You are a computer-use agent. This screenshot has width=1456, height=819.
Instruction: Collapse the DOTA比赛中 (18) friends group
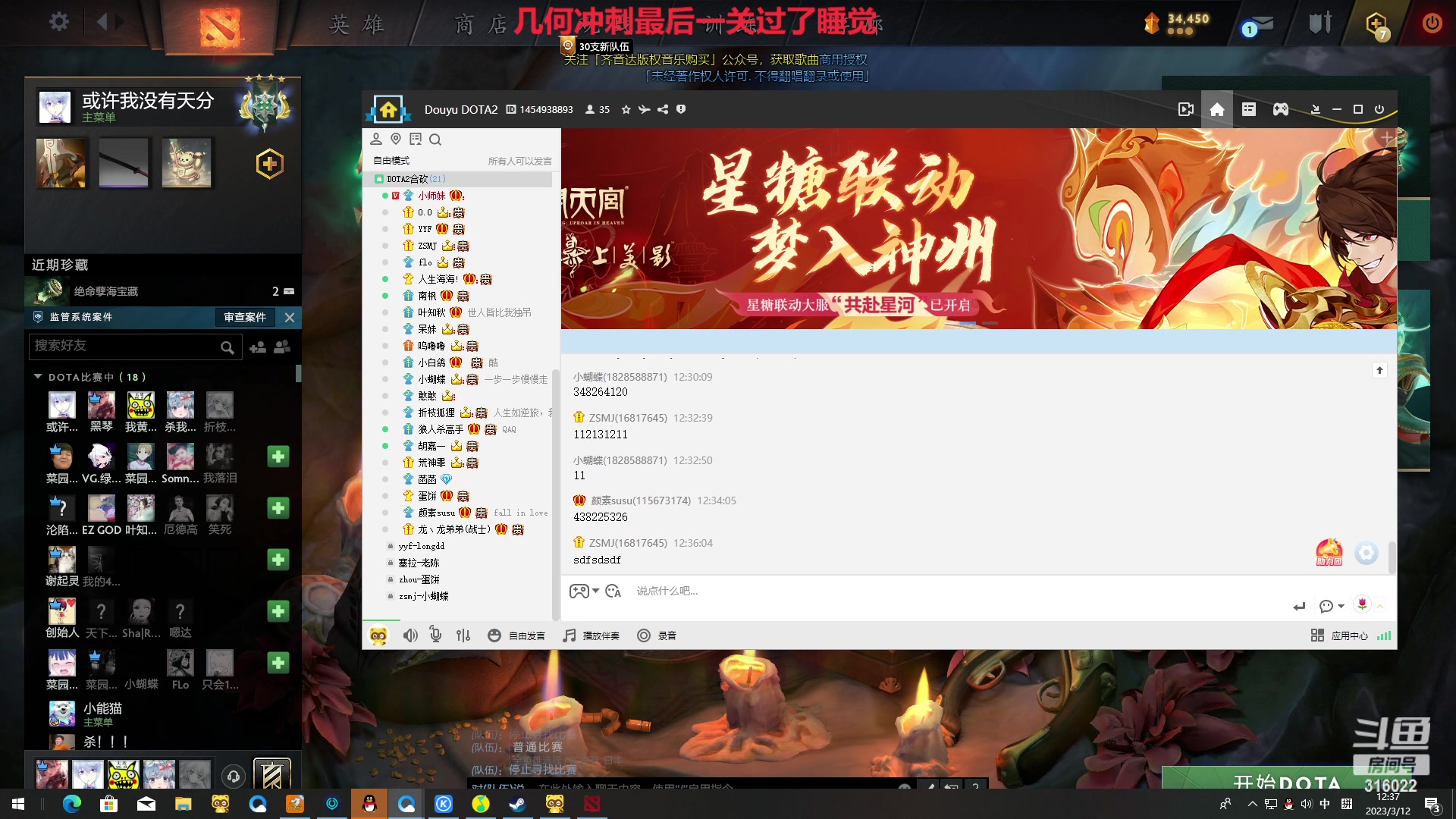tap(38, 377)
